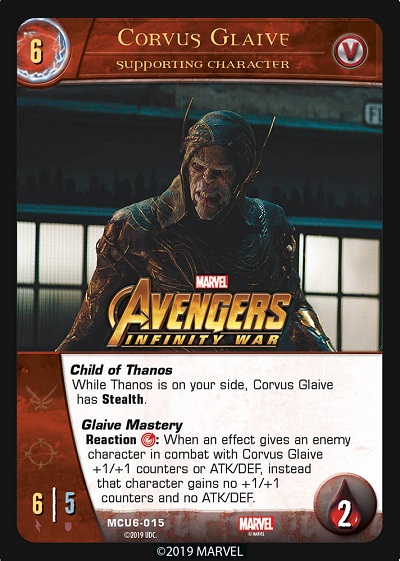Viewport: 400px width, 561px height.
Task: Click the shield defense icon
Action: click(69, 526)
